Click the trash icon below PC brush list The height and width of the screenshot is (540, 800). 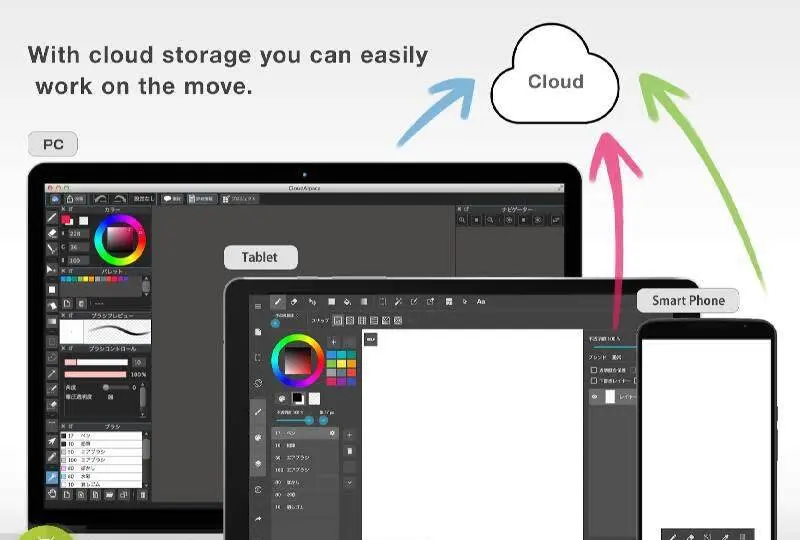tap(142, 495)
